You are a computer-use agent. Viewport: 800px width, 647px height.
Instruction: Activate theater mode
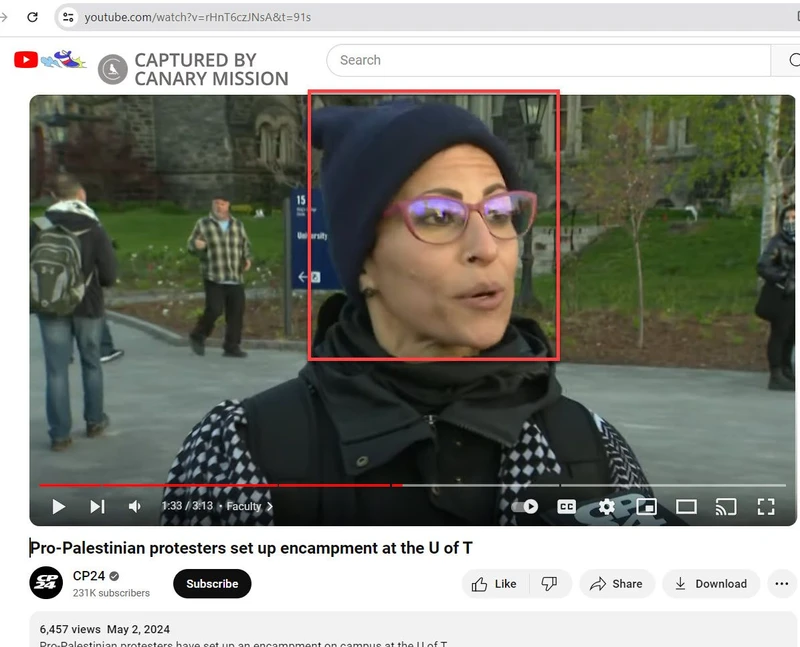(x=687, y=506)
